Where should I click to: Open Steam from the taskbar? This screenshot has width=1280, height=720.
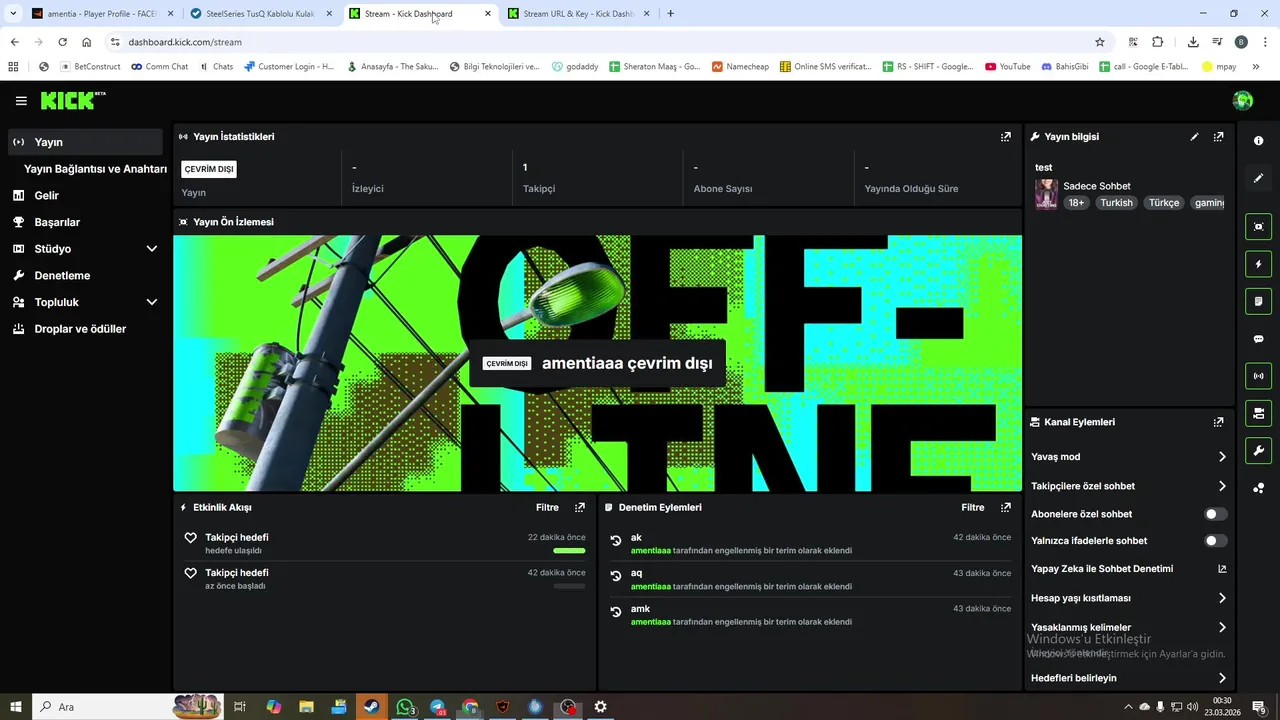[x=371, y=707]
